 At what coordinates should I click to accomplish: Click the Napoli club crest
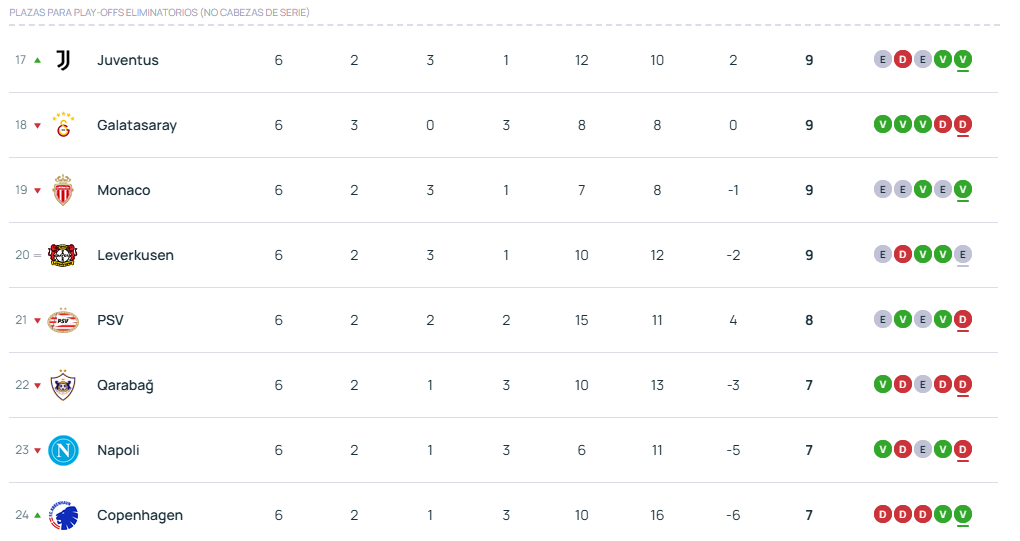click(x=63, y=450)
